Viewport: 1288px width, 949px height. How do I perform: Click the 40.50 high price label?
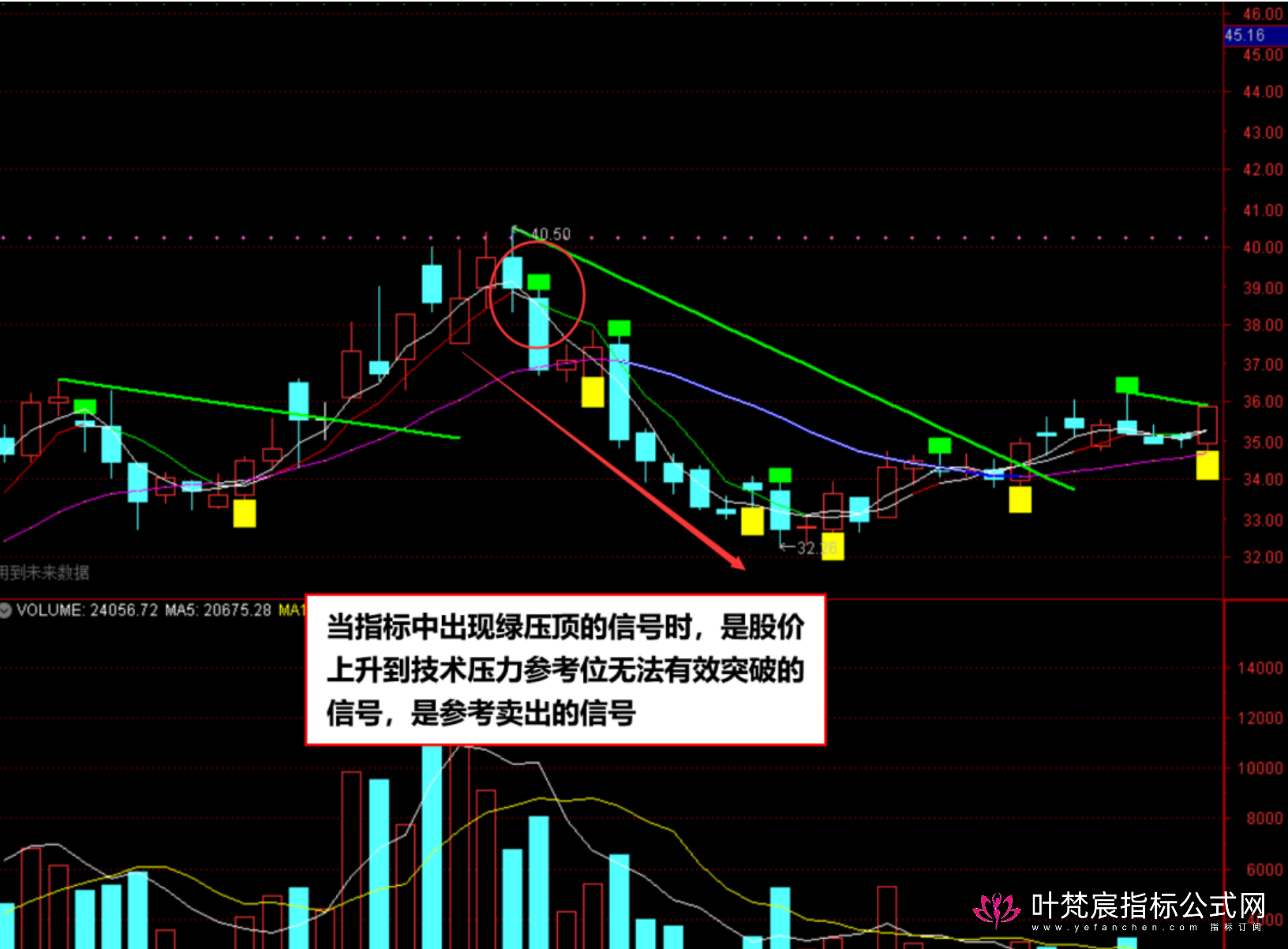551,234
